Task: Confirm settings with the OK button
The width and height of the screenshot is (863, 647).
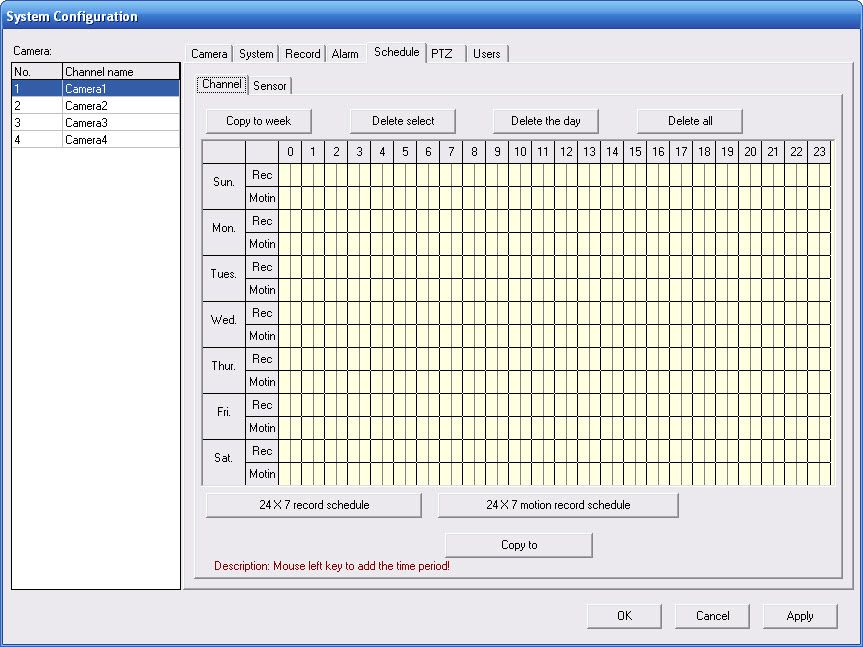Action: tap(624, 616)
